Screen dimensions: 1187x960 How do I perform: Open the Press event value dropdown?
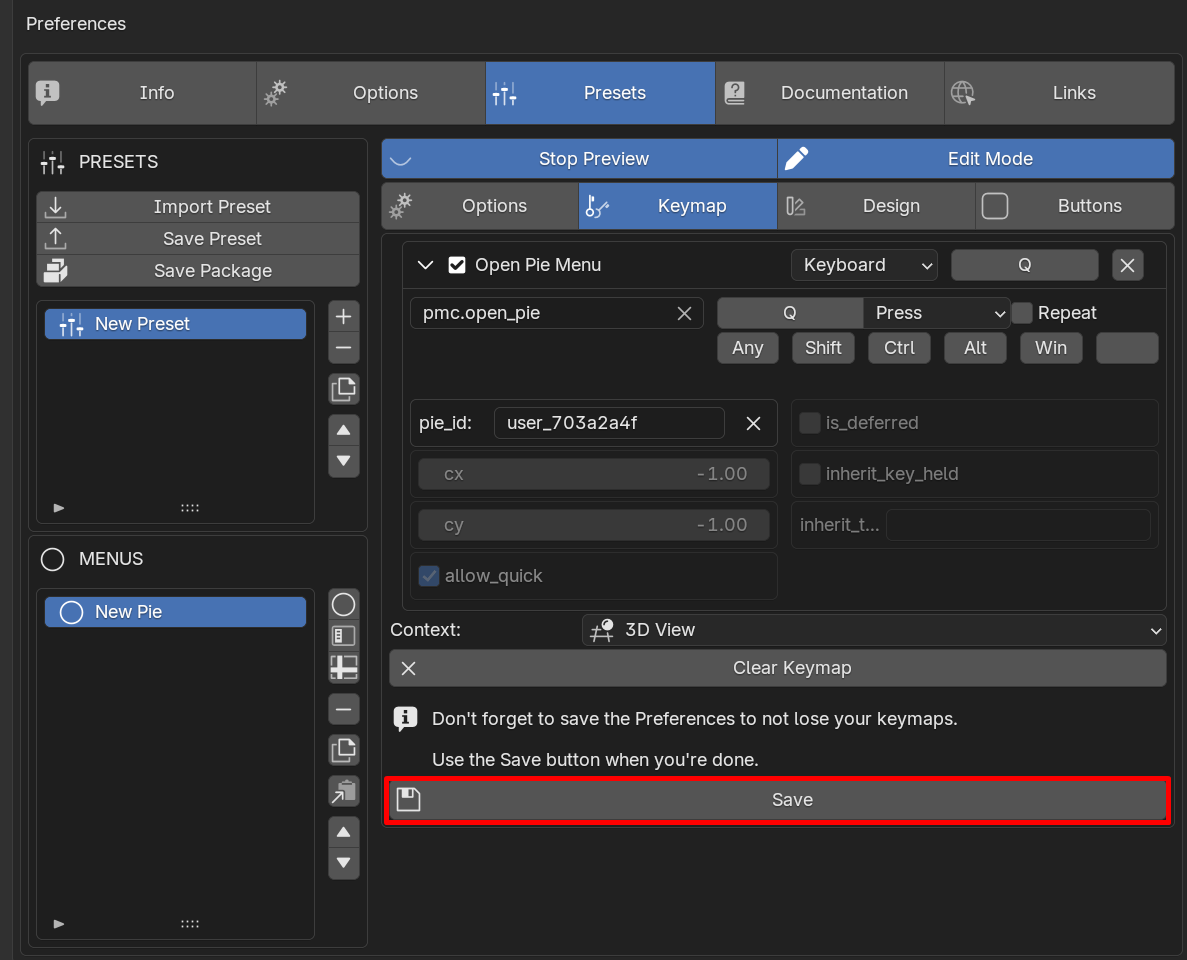(936, 313)
